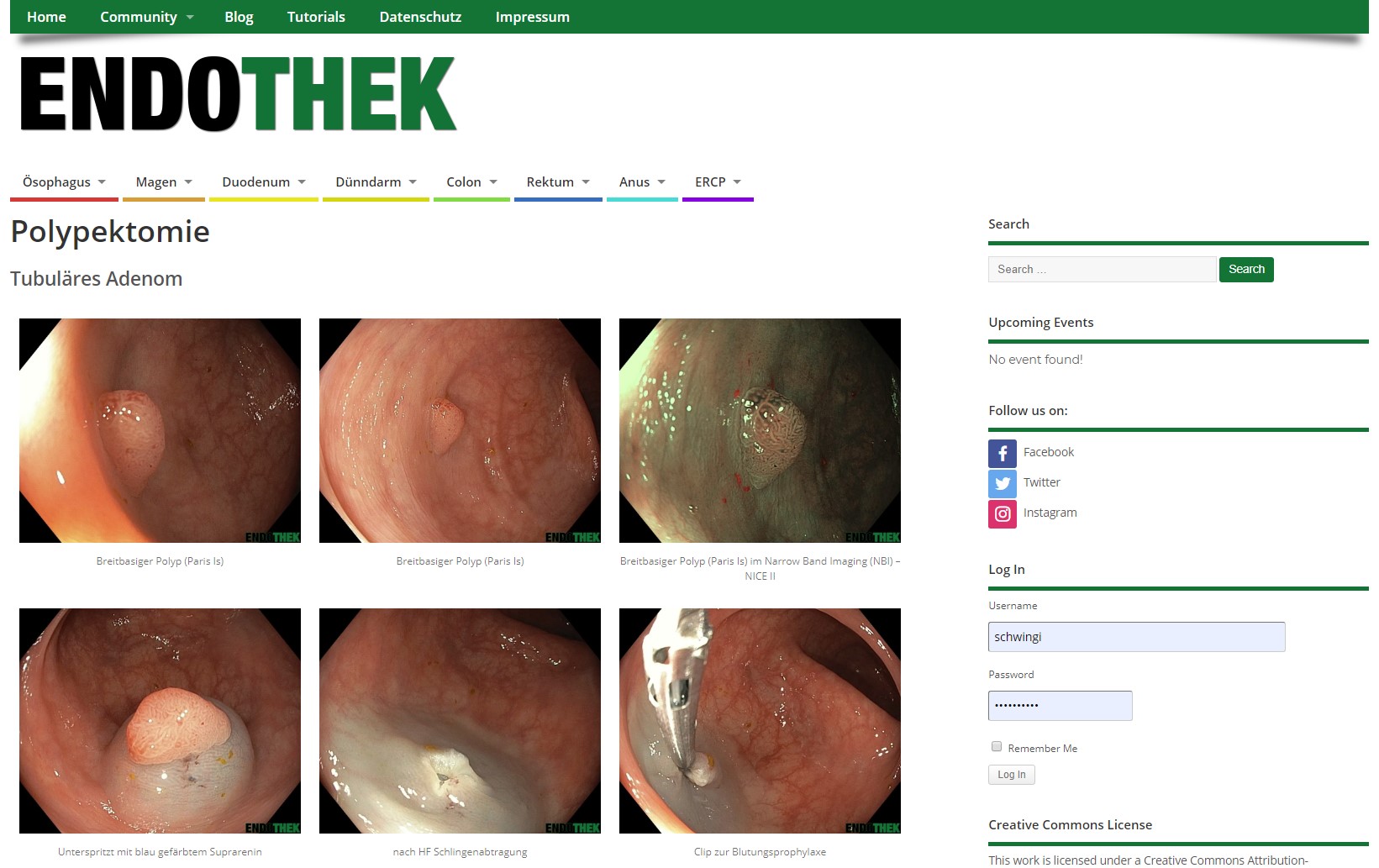The image size is (1379, 868).
Task: Click the green Search button
Action: tap(1246, 270)
